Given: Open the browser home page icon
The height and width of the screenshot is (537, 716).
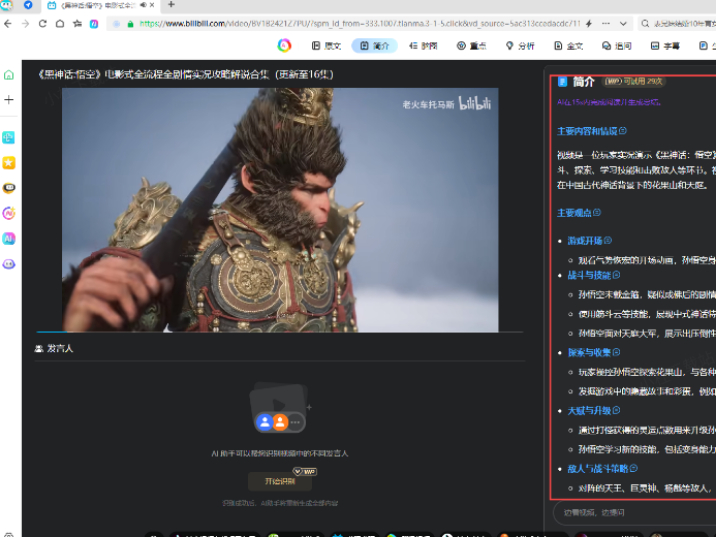Looking at the screenshot, I should tap(60, 24).
